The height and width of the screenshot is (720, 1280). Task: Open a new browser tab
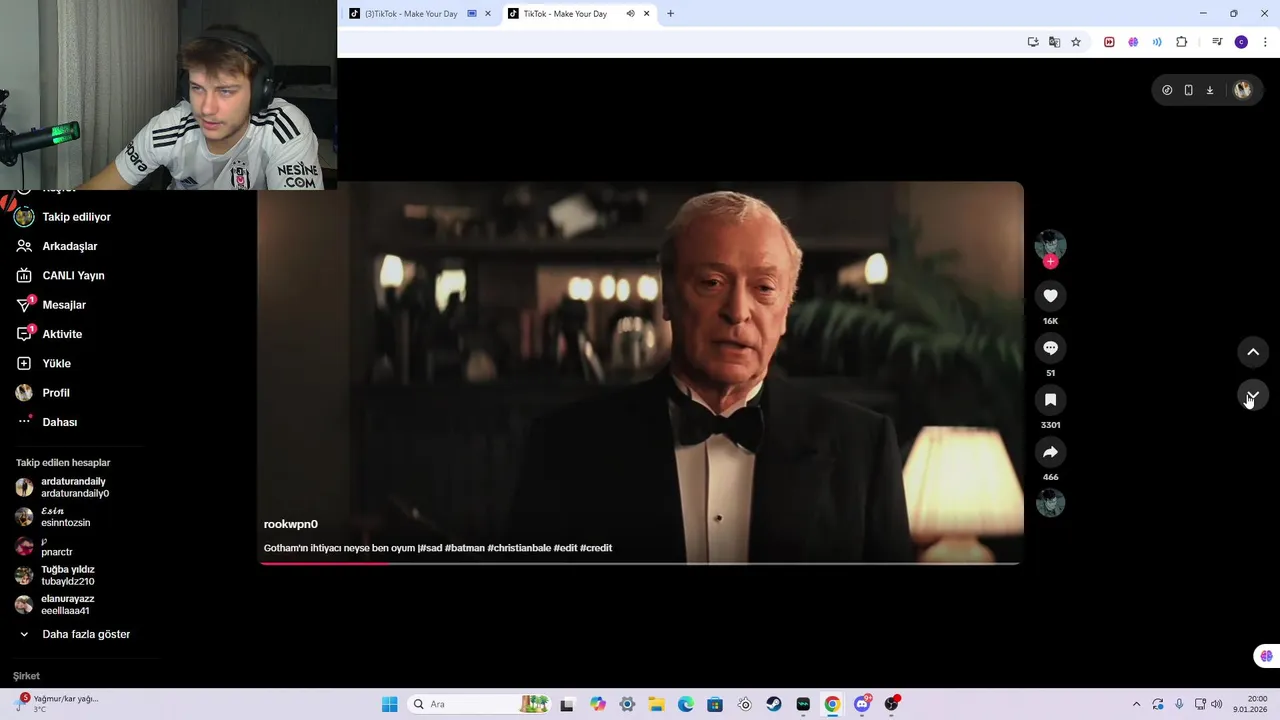[670, 14]
